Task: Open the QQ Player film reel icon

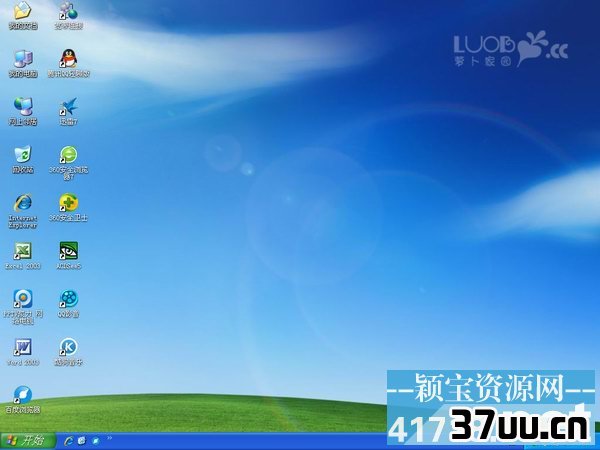Action: coord(68,299)
